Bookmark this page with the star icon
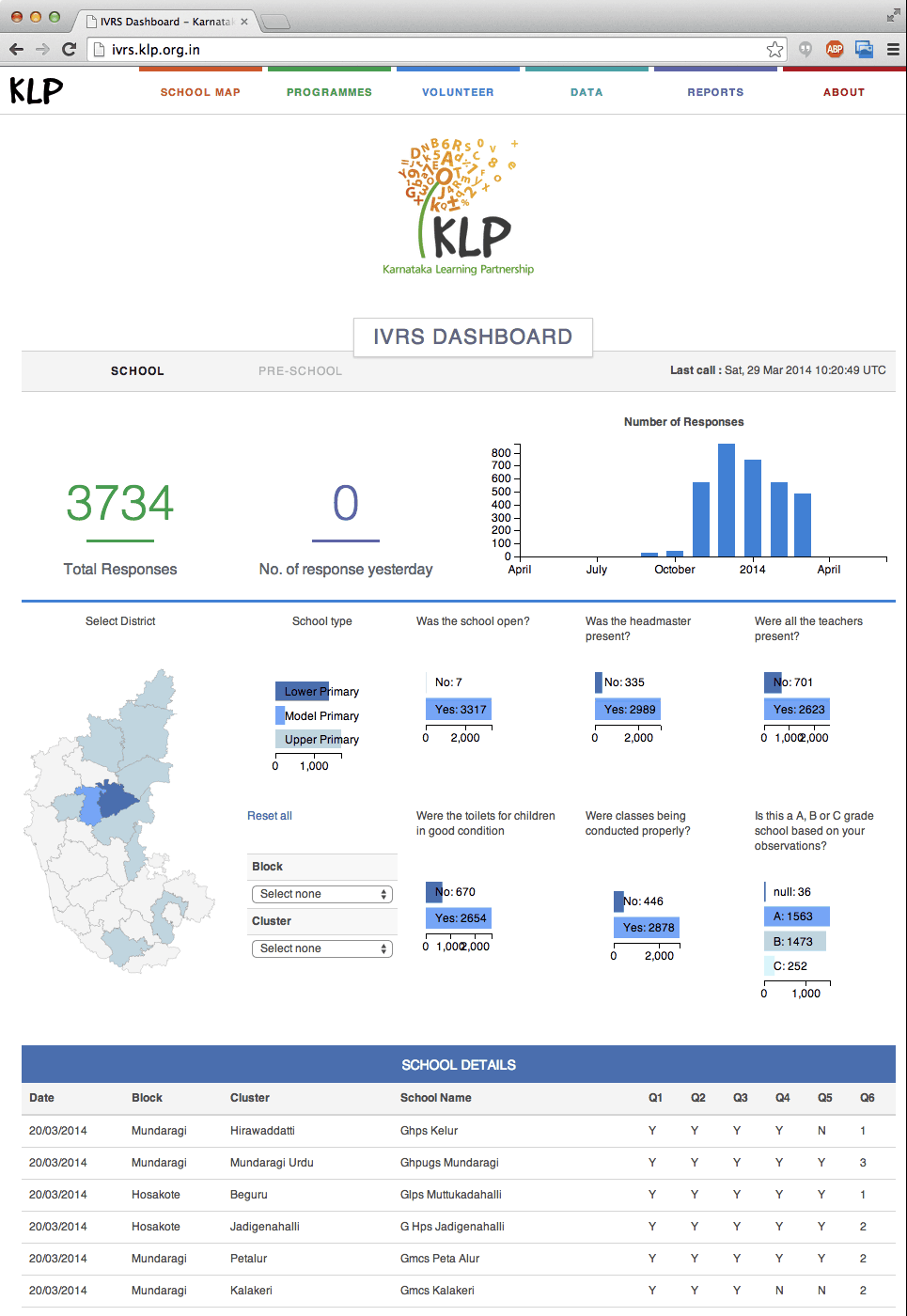 774,49
